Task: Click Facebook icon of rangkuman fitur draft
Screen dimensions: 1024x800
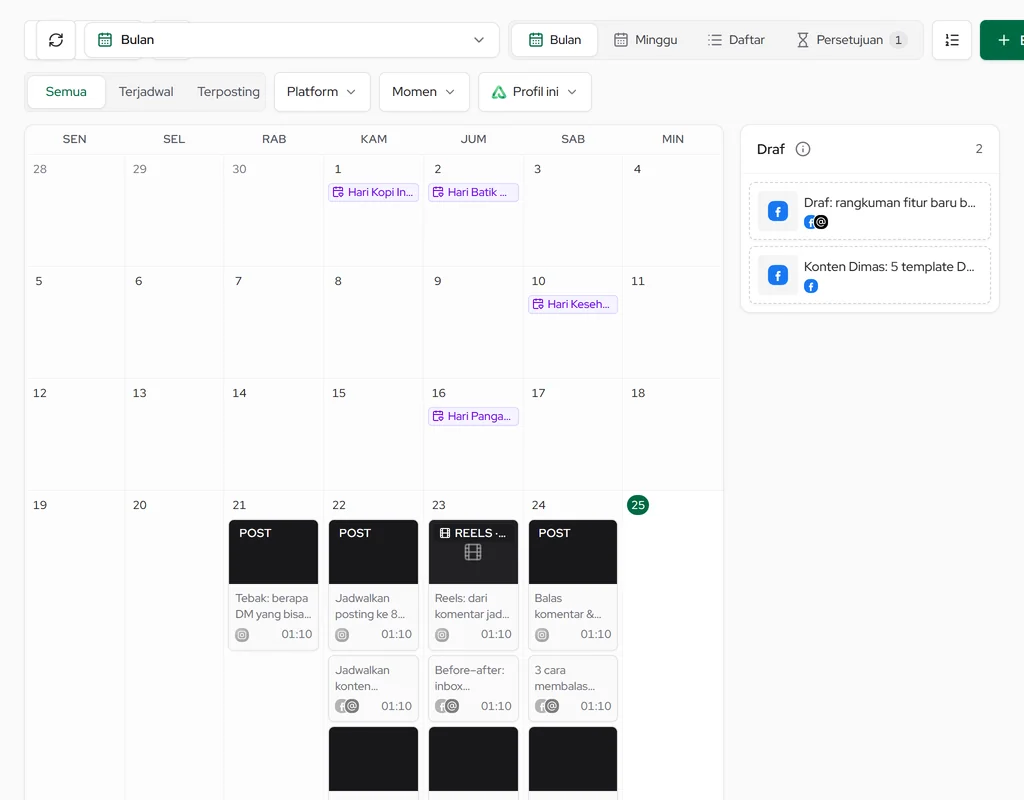Action: [x=778, y=211]
